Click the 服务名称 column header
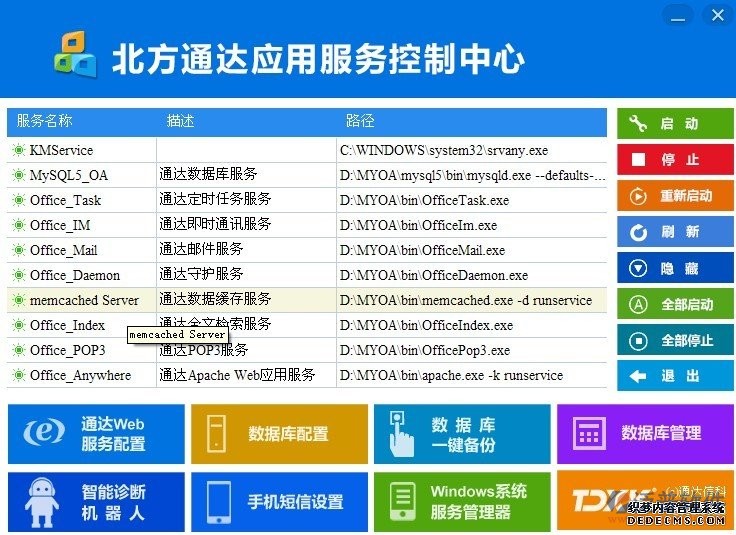736x535 pixels. (44, 121)
